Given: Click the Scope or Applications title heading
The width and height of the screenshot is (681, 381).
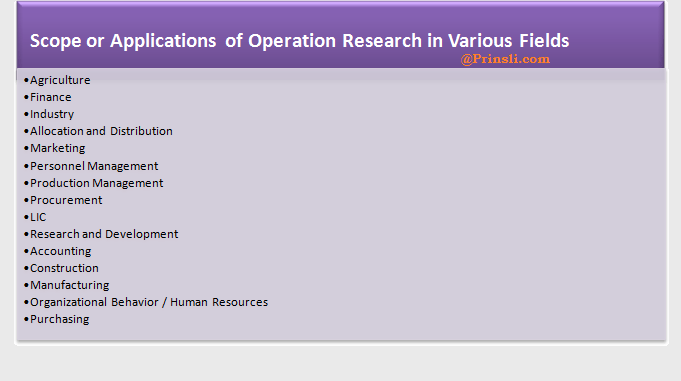Looking at the screenshot, I should (x=299, y=41).
